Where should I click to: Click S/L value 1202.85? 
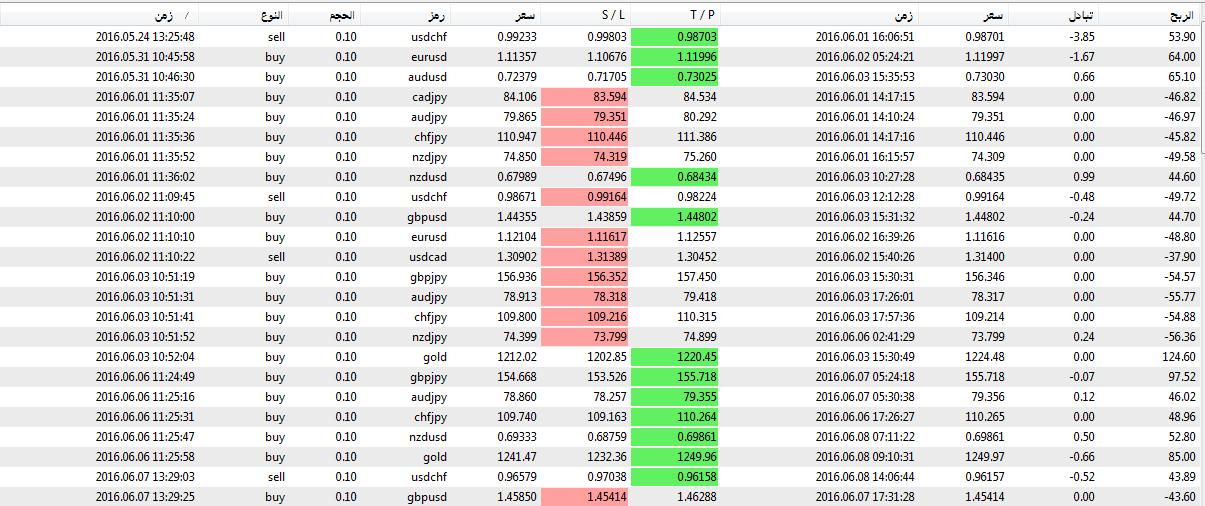click(608, 357)
